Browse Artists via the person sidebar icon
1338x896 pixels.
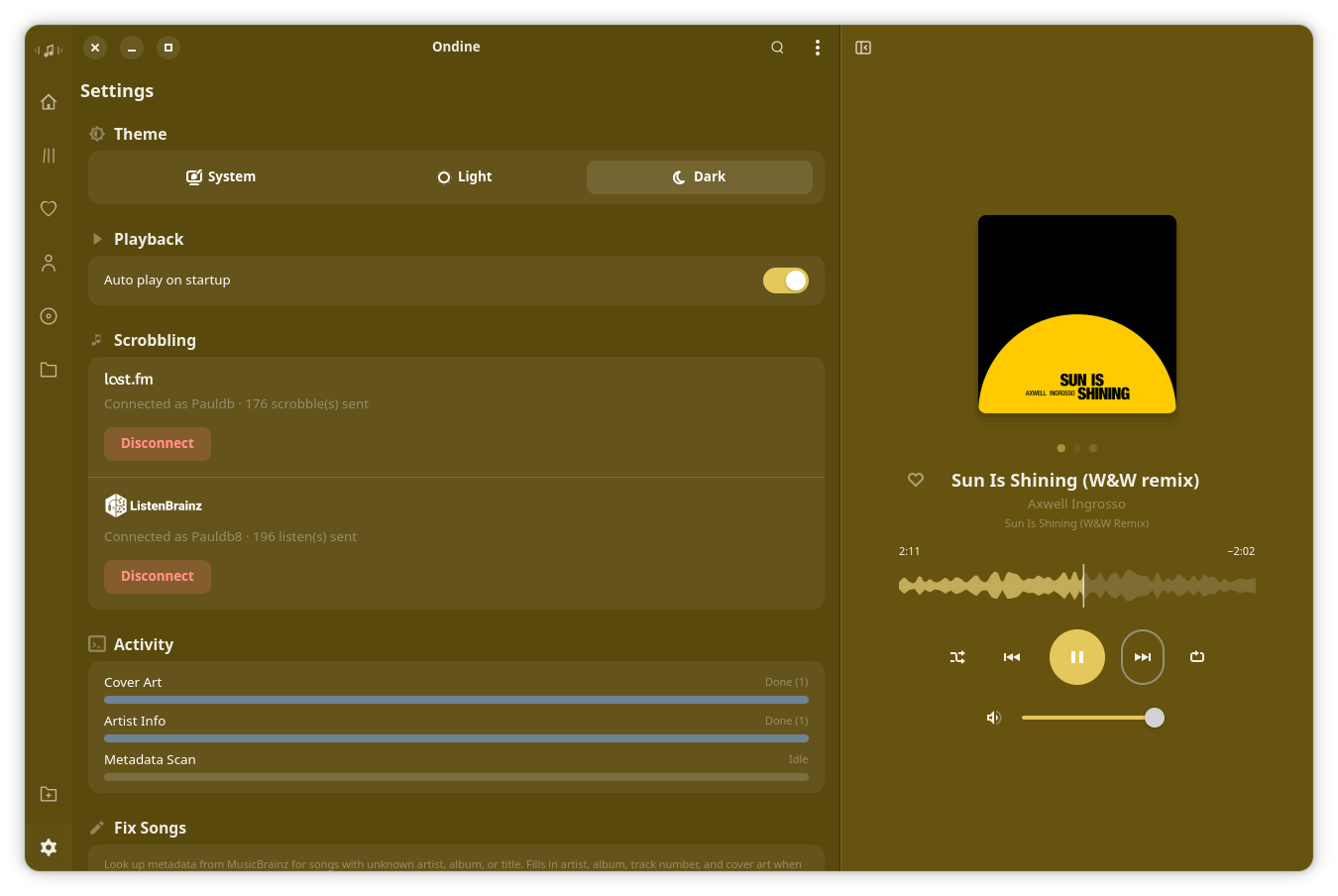pos(49,262)
